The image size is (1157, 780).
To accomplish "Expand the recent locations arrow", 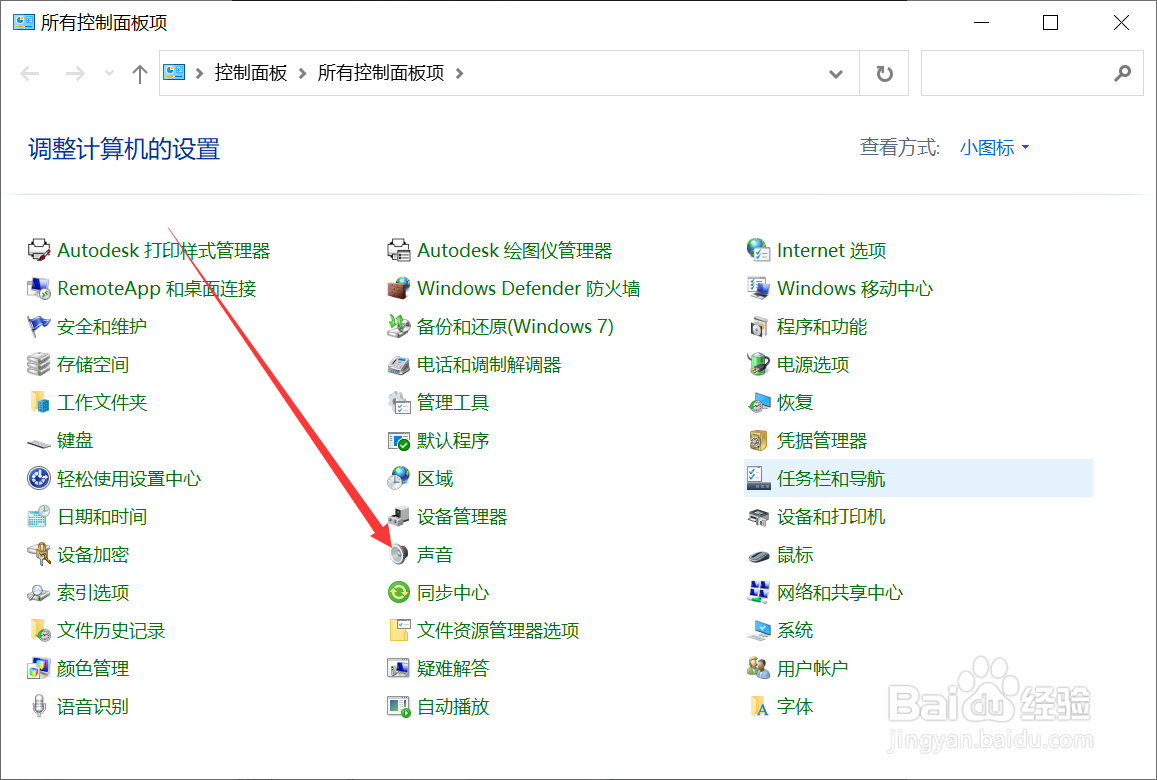I will (109, 73).
